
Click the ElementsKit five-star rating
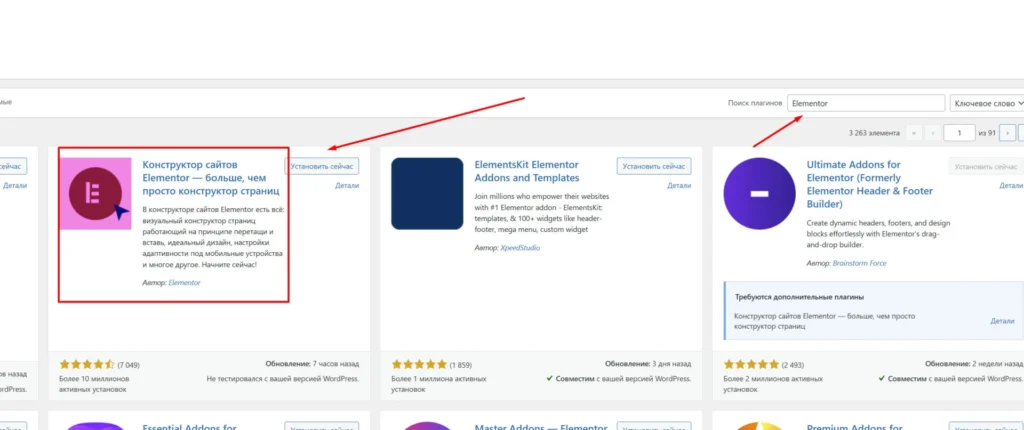pyautogui.click(x=419, y=364)
